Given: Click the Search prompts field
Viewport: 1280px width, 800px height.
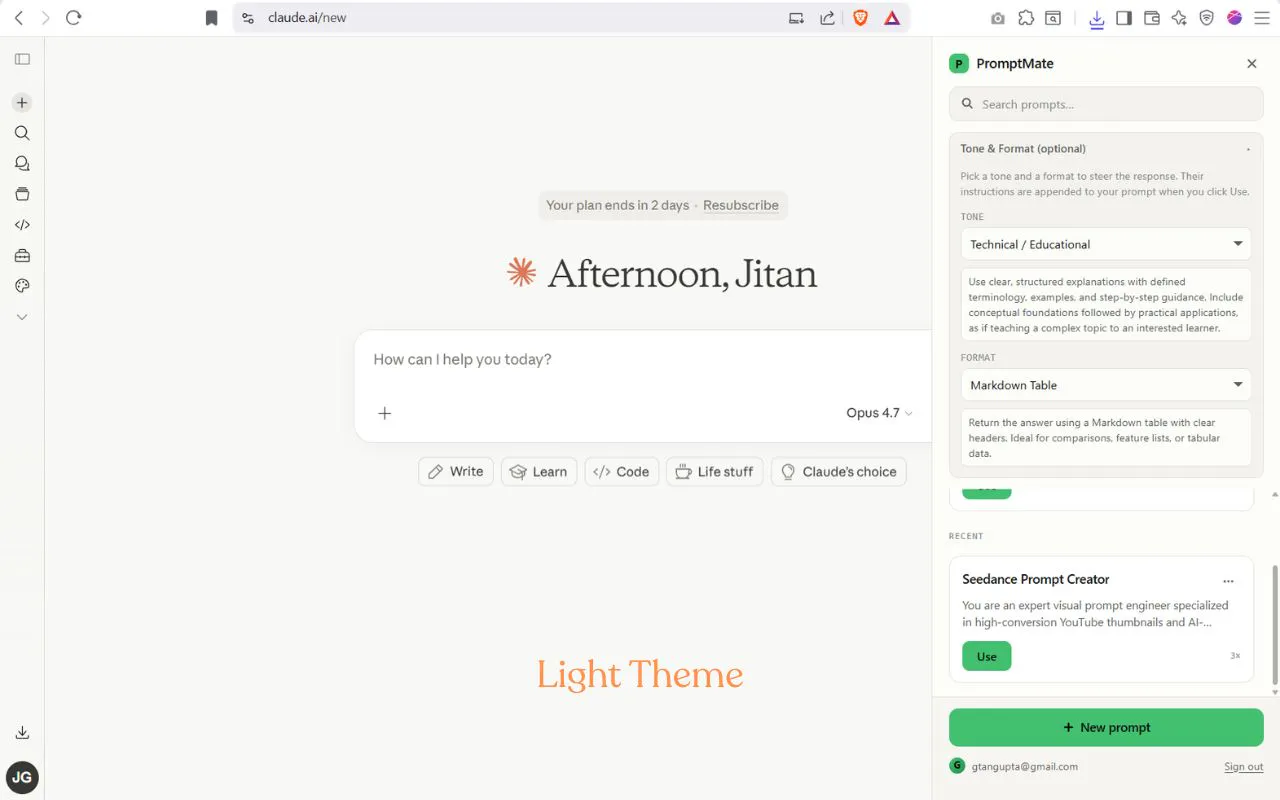Looking at the screenshot, I should (x=1106, y=104).
